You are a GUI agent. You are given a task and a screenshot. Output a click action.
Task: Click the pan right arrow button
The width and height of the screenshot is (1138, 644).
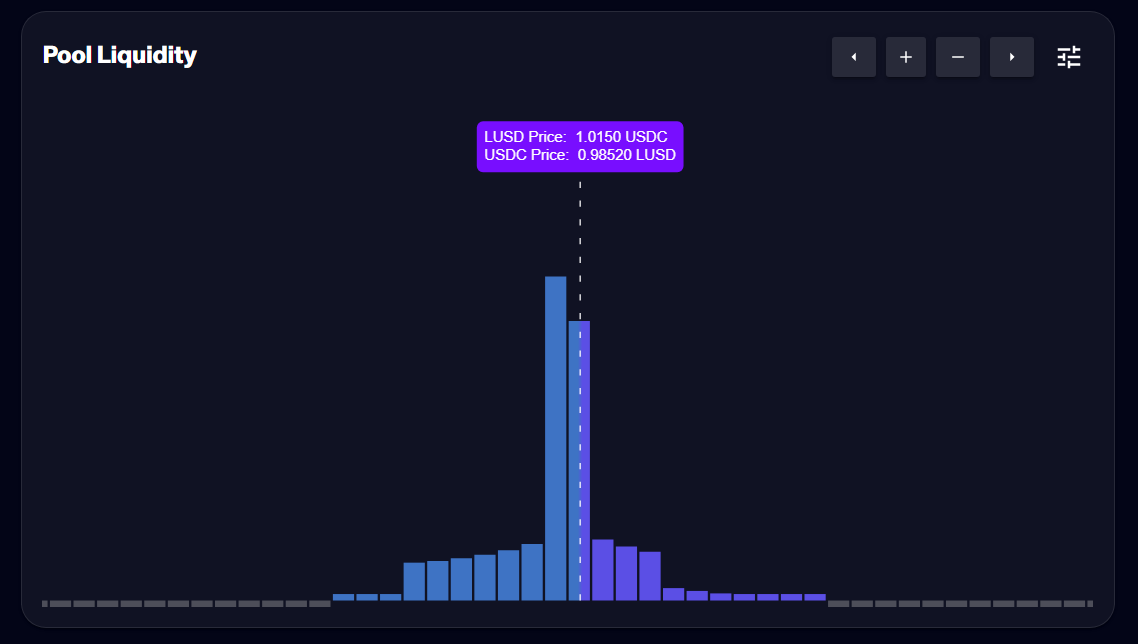pos(1011,57)
